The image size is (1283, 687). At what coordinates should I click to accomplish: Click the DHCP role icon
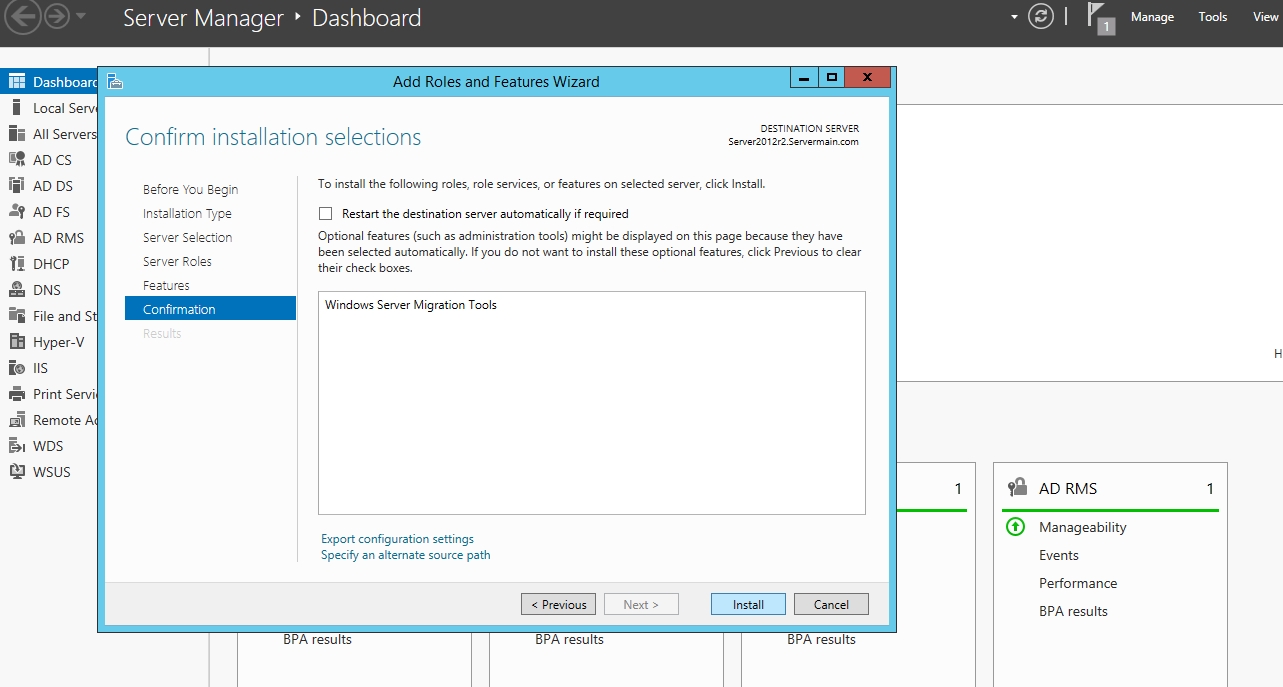coord(17,264)
